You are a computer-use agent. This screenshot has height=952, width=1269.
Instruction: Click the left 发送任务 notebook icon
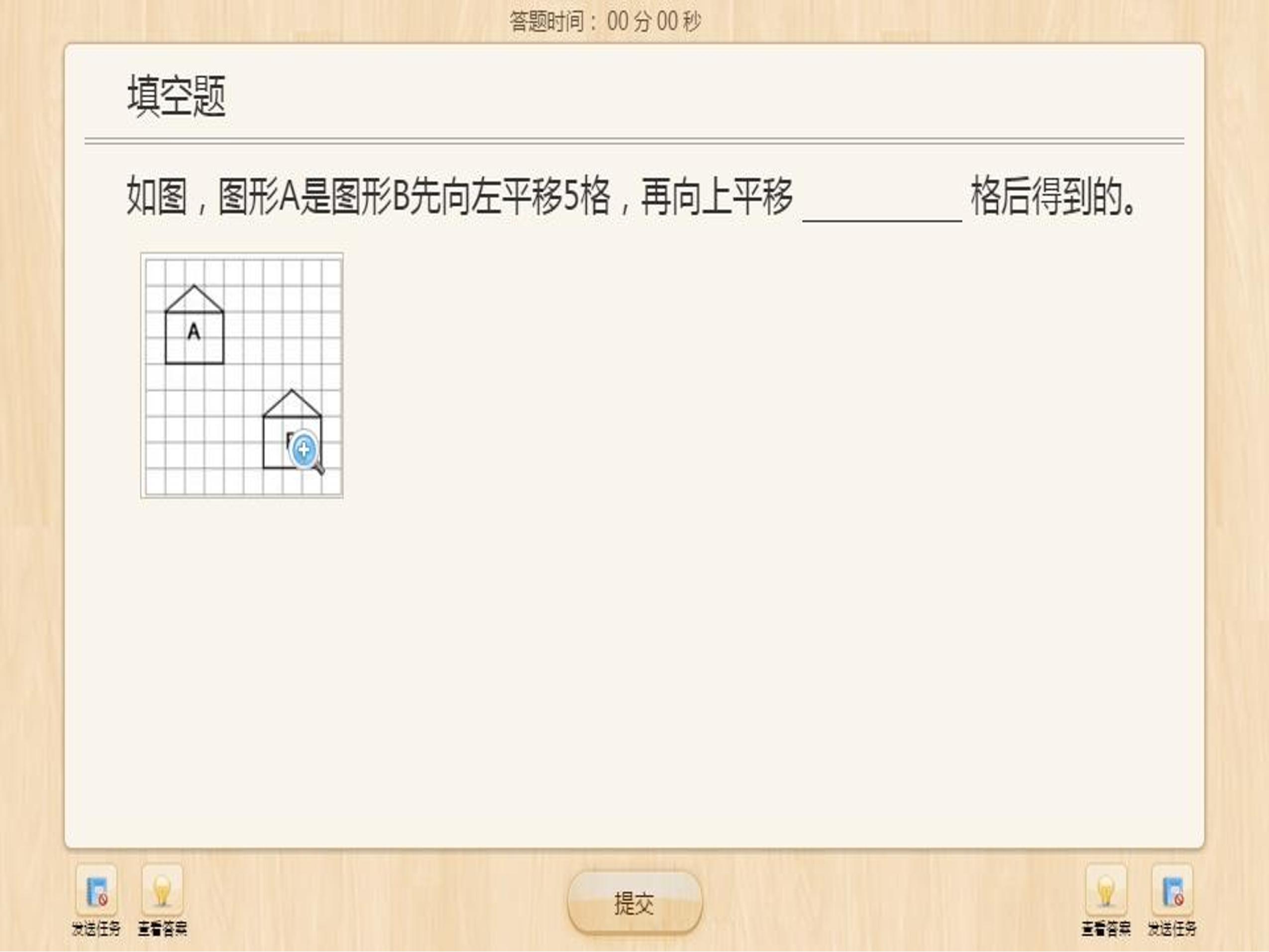click(x=97, y=890)
